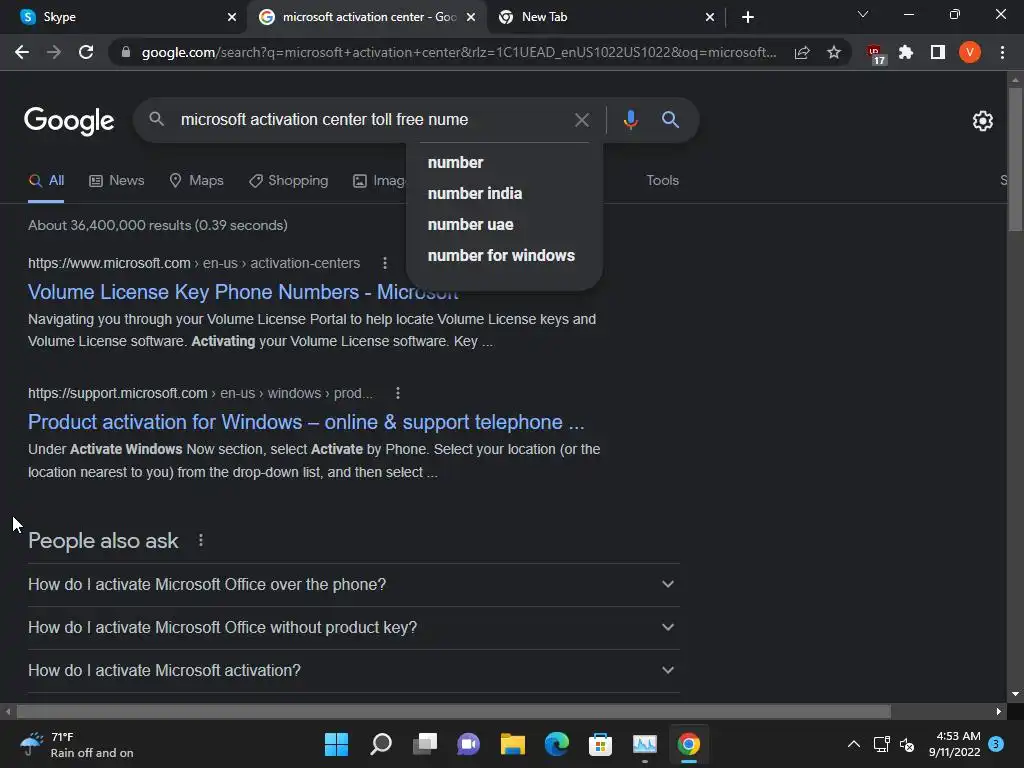1024x768 pixels.
Task: Close the New Tab tab
Action: point(710,17)
